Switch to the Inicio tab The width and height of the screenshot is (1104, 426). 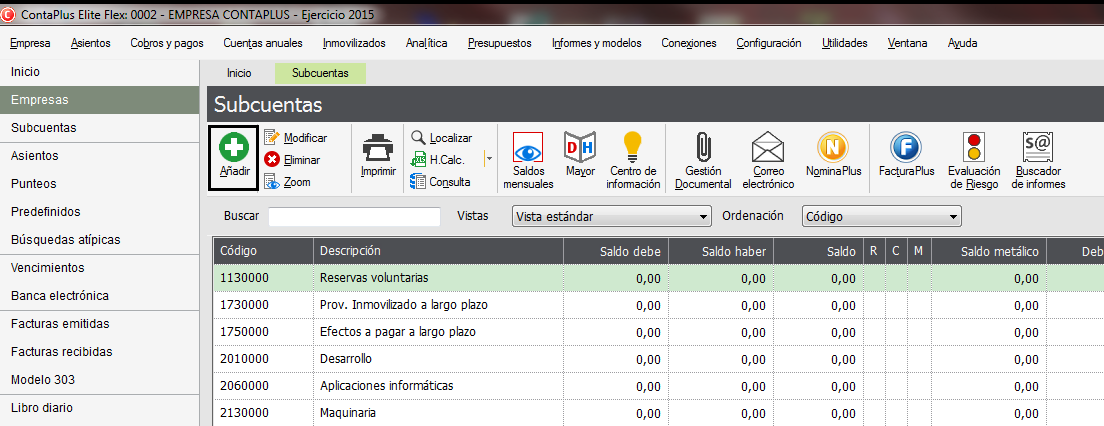(239, 73)
